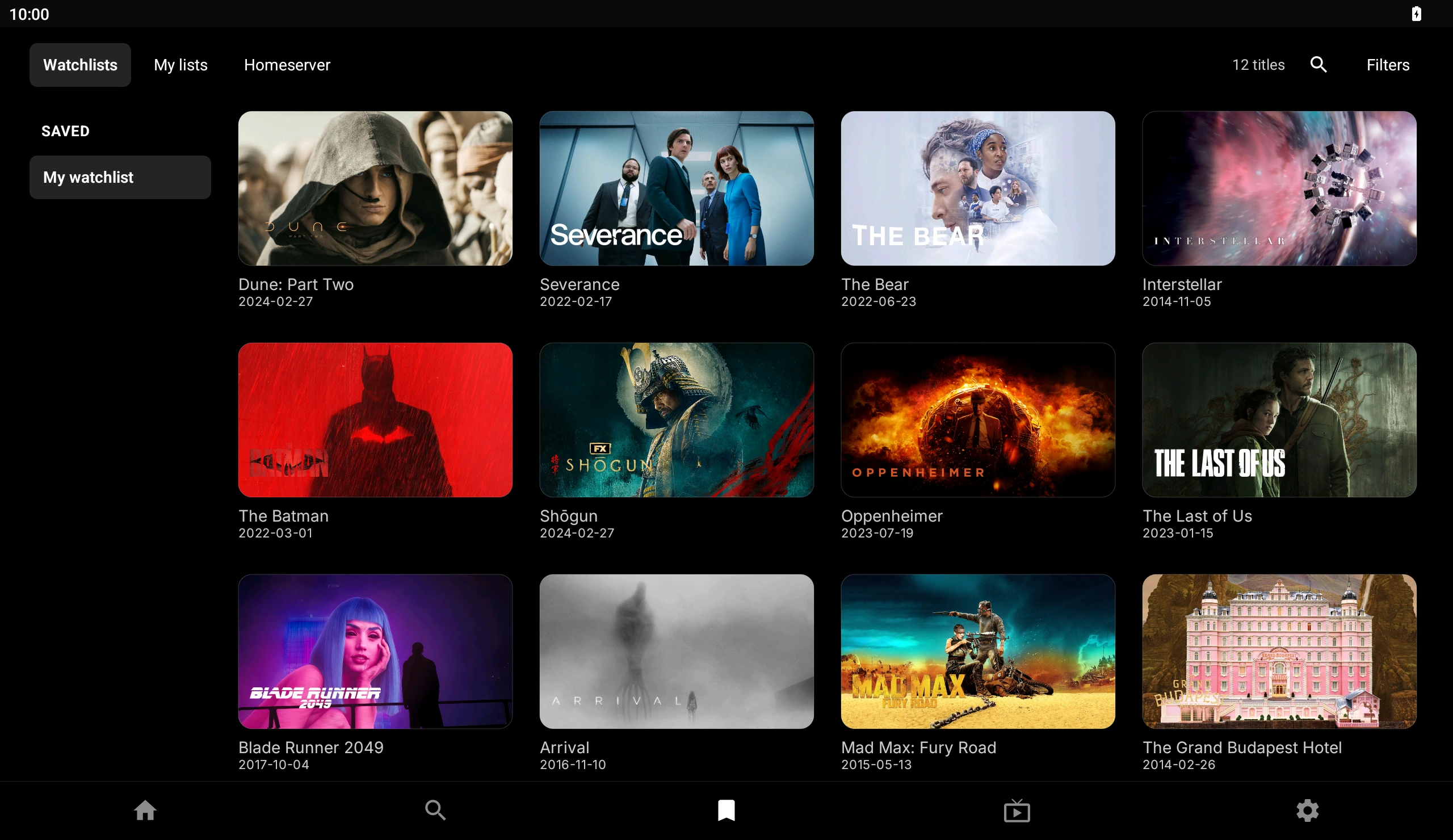
Task: Select the bookmark watchlist icon in bottom bar
Action: point(726,810)
